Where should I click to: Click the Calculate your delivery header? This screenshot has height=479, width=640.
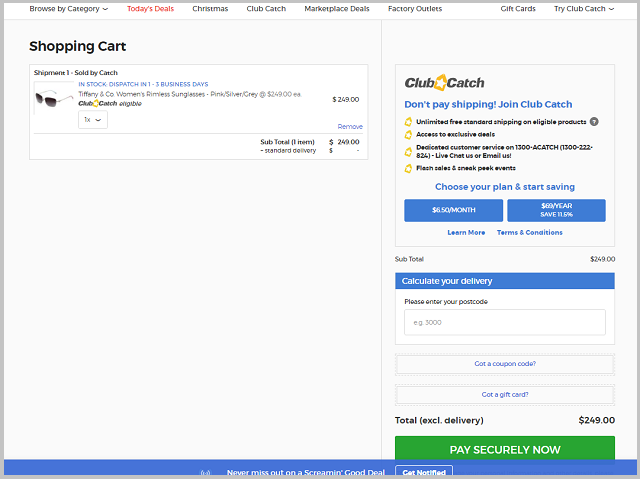click(505, 281)
